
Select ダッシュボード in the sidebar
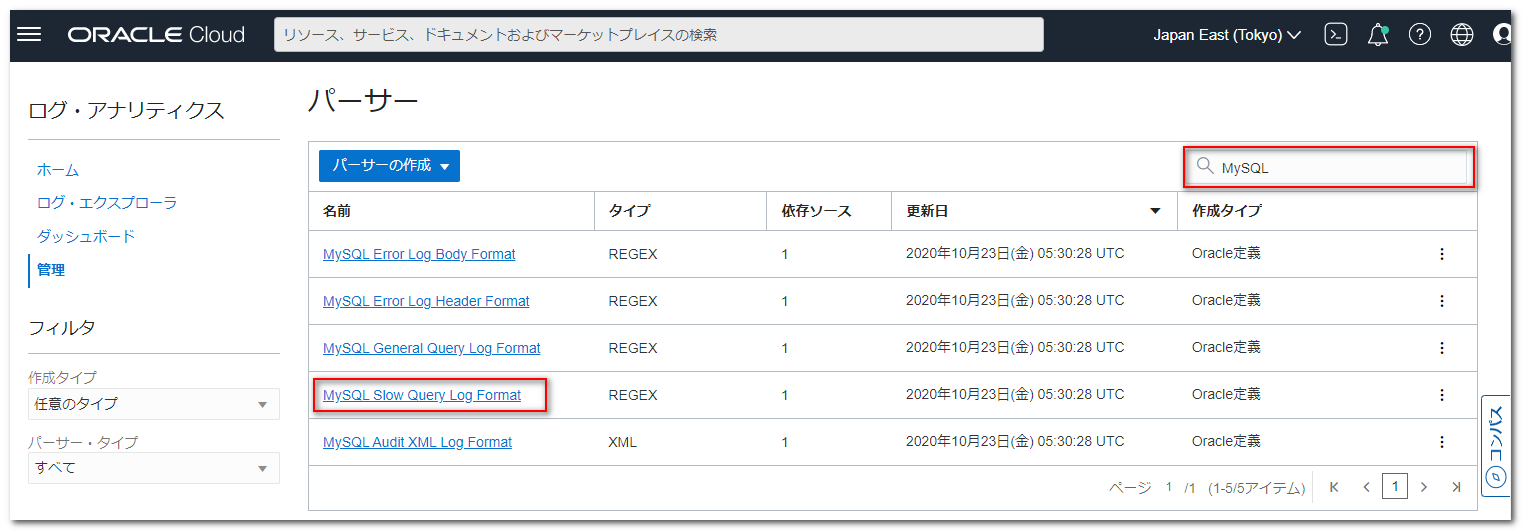(x=86, y=237)
